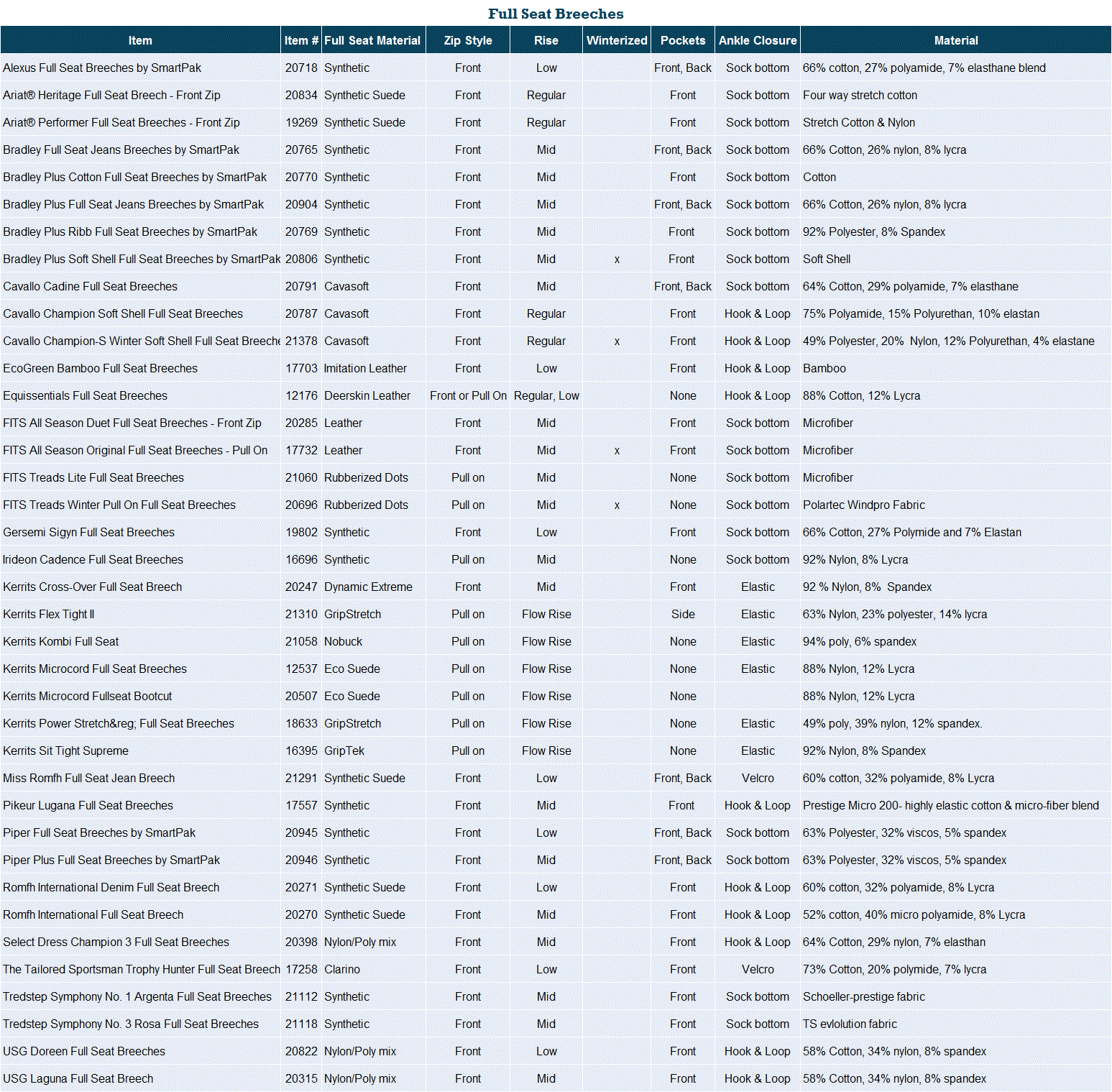Click the Material column header
This screenshot has height=1092, width=1112.
pos(956,40)
